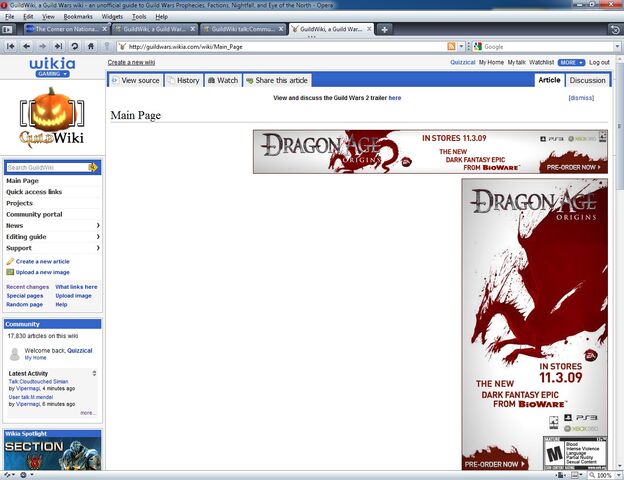Click the GuildWiki pumpkin logo

point(52,118)
